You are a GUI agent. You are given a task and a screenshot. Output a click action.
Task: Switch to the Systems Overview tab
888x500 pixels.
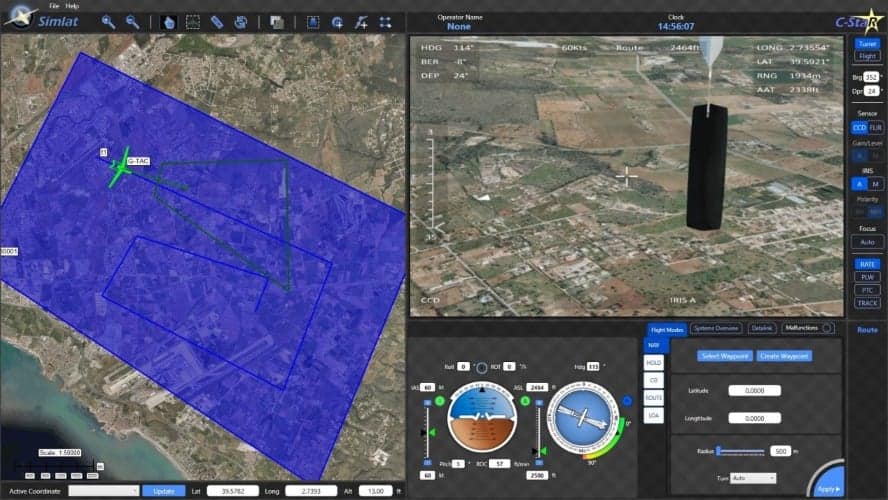point(716,328)
